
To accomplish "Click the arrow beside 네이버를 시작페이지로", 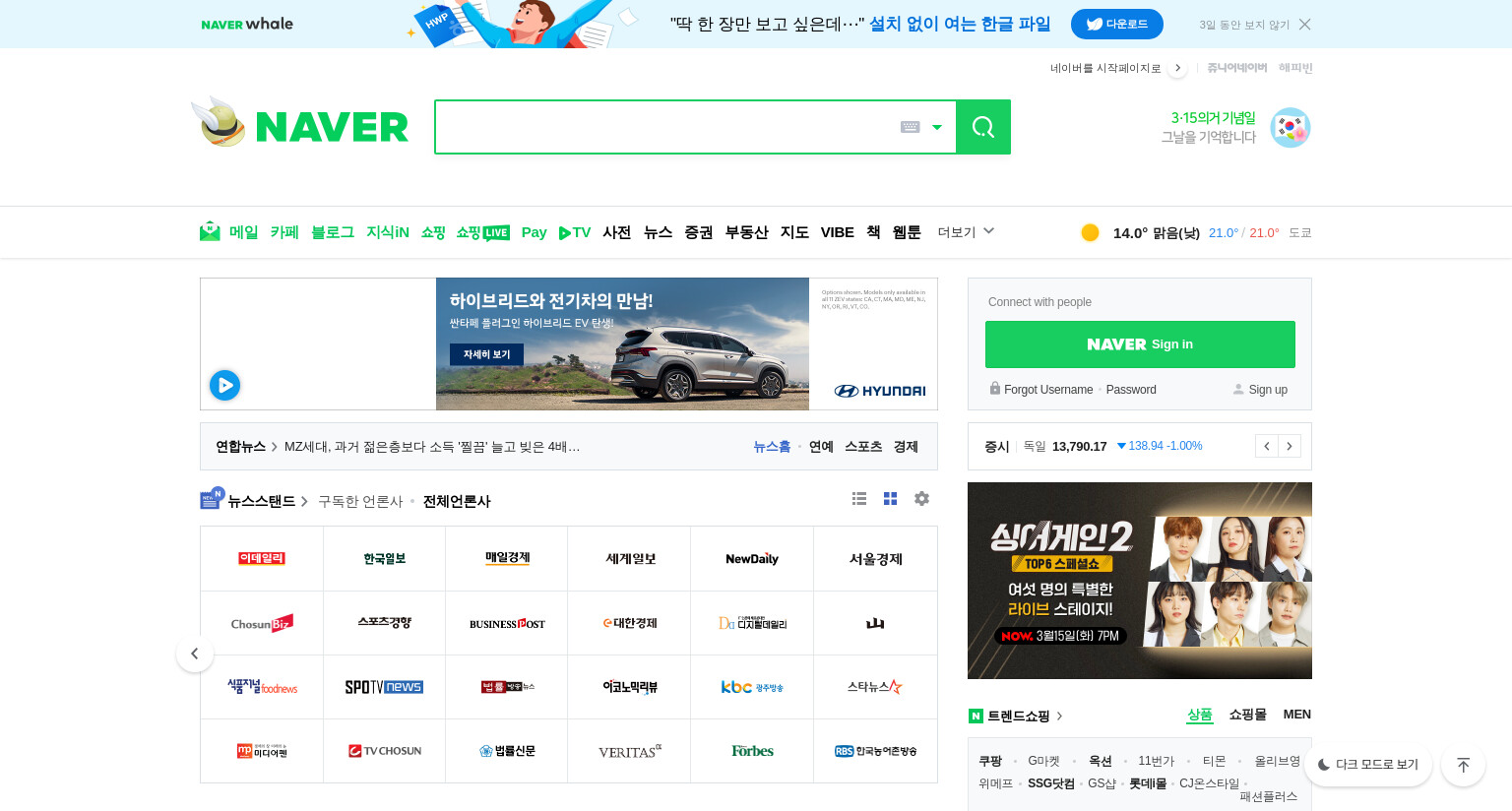I will (1177, 68).
